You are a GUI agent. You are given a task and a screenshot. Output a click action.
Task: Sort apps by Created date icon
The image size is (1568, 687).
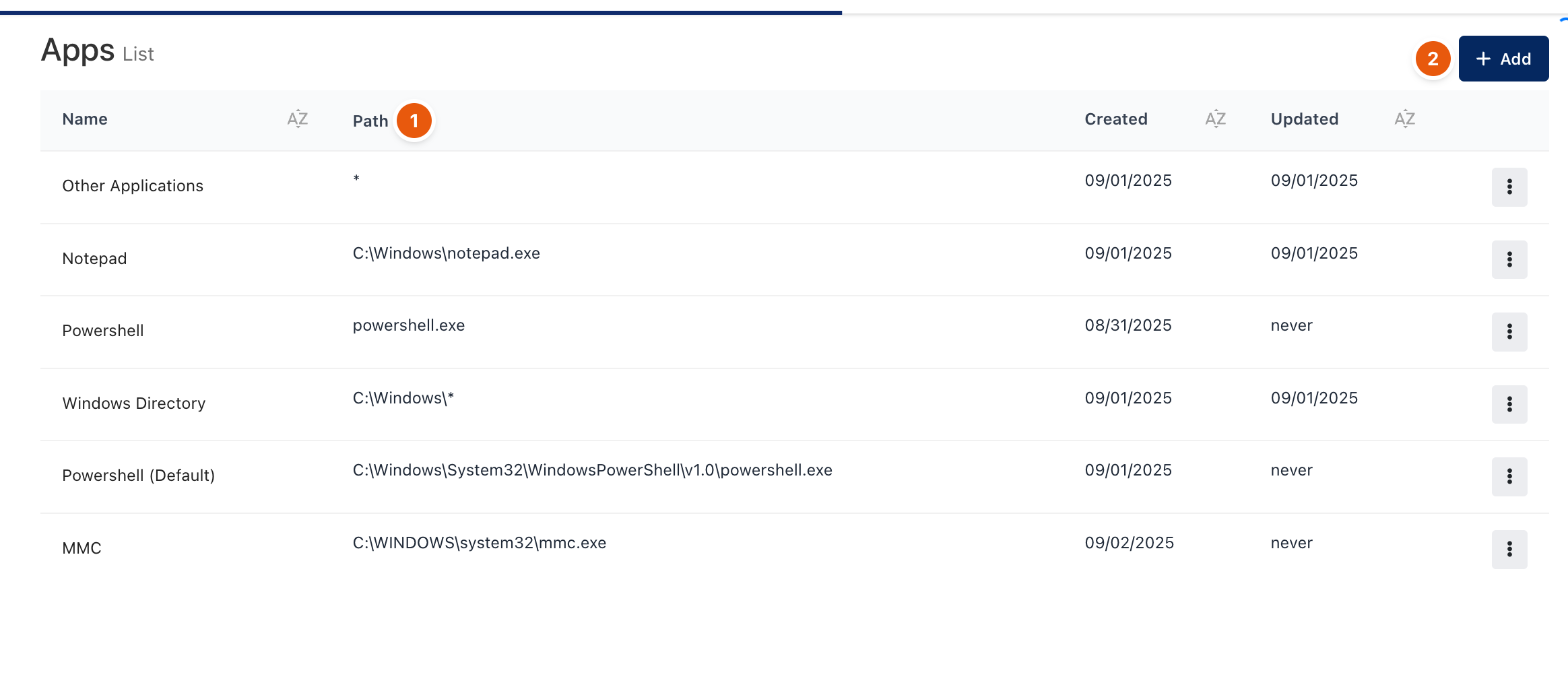click(1215, 119)
